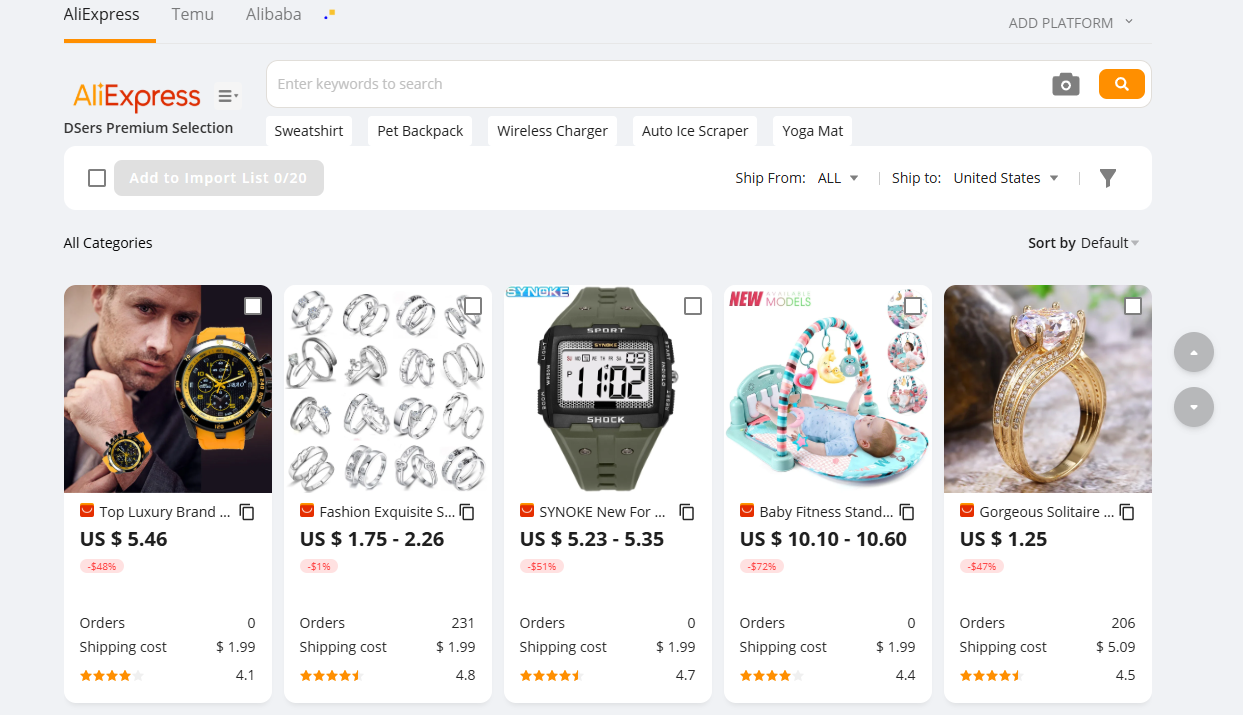Click the round scroll-down arrow button
Image resolution: width=1243 pixels, height=715 pixels.
[1194, 407]
